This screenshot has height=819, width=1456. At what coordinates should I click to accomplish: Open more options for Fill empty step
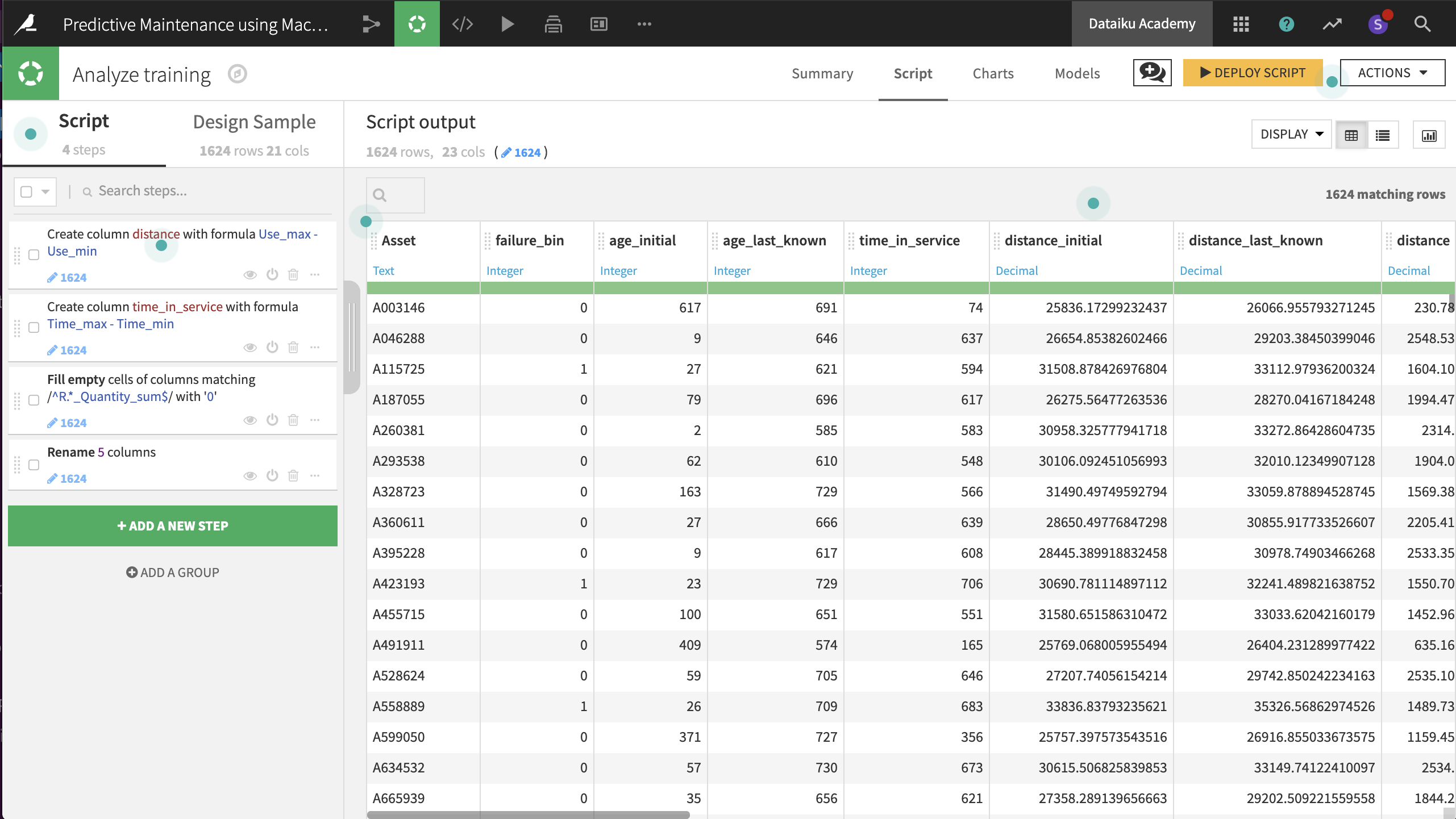(315, 420)
